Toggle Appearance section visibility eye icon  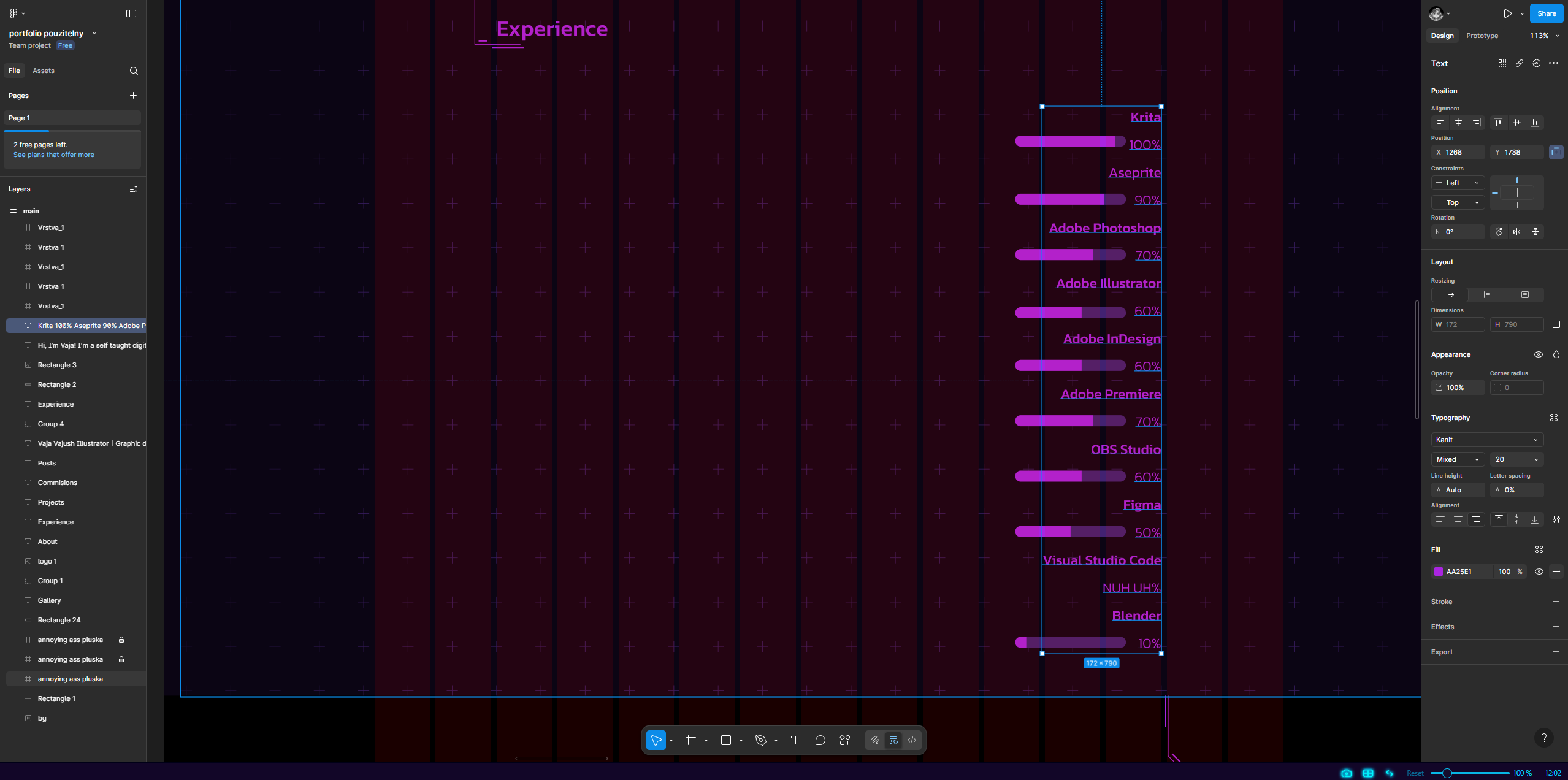coord(1538,354)
